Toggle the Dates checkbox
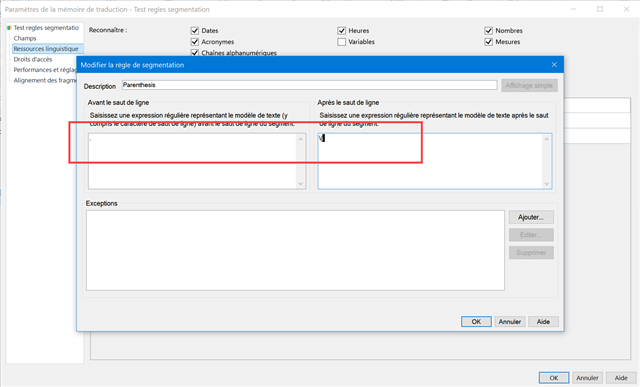 195,31
